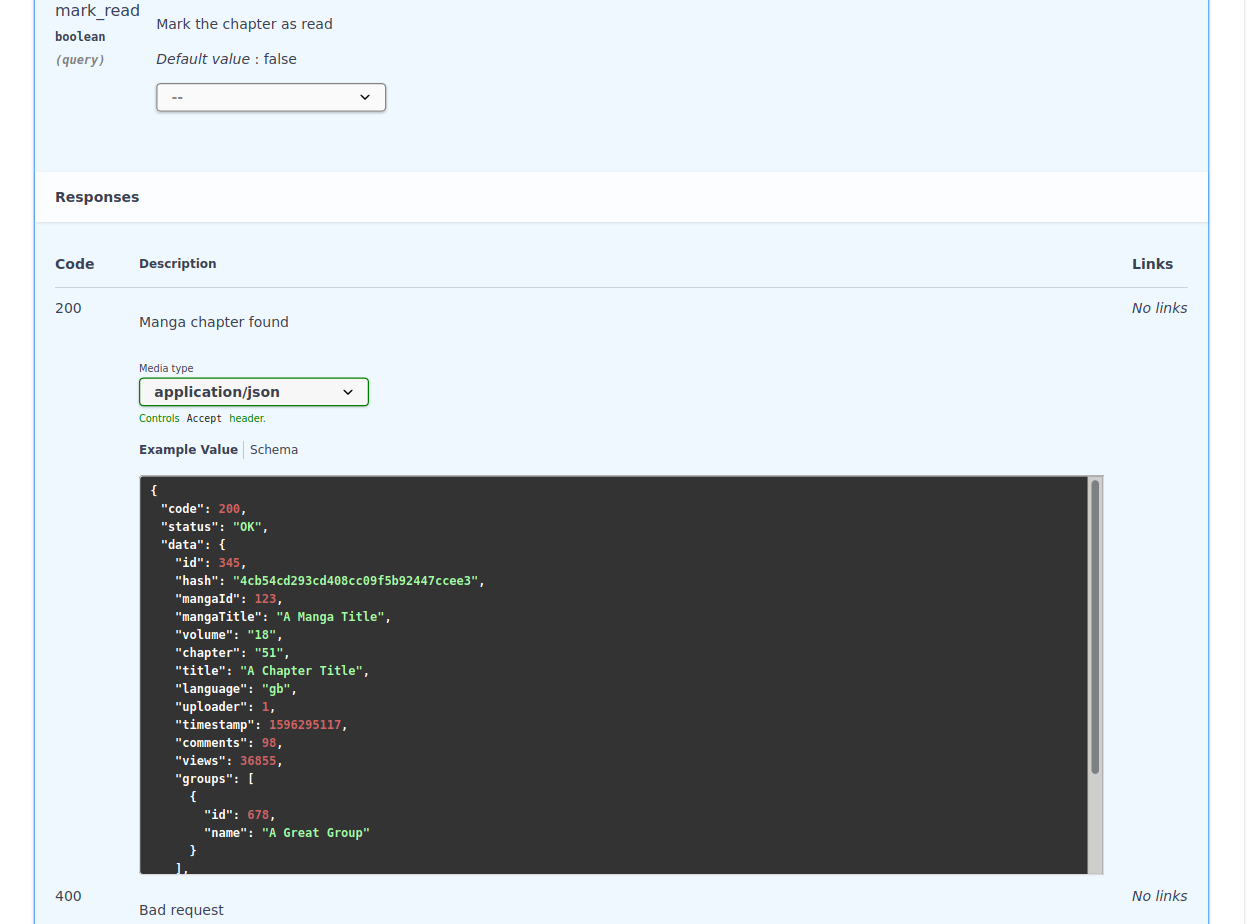The width and height of the screenshot is (1252, 924).
Task: Click the Links column header
Action: click(x=1152, y=264)
